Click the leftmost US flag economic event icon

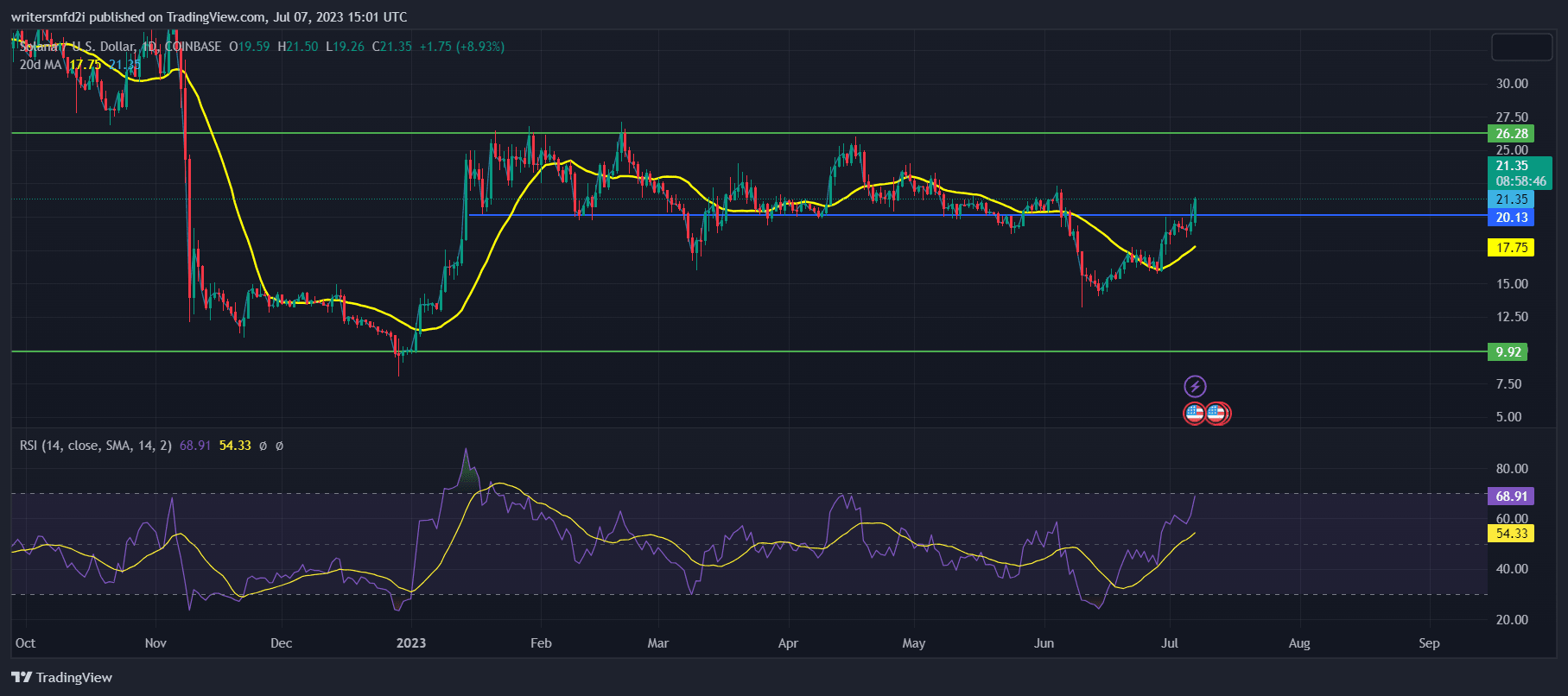[x=1194, y=414]
